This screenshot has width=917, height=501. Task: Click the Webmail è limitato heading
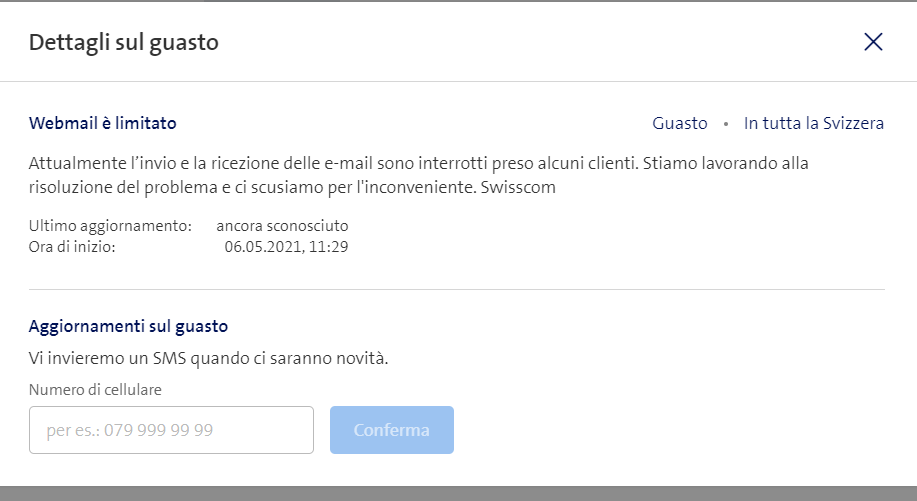coord(103,123)
